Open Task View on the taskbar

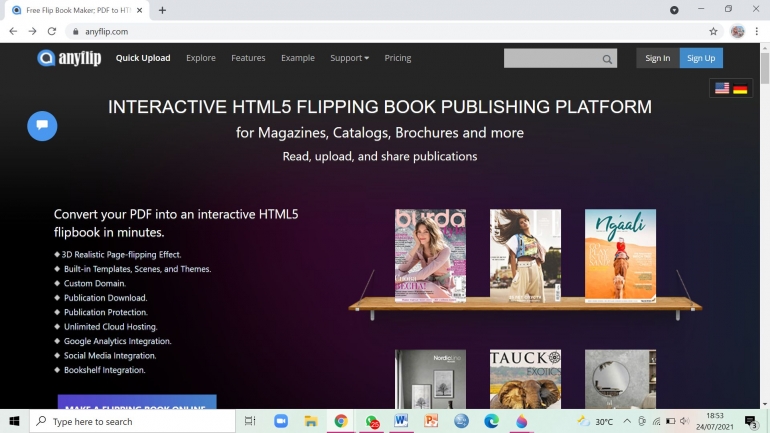250,421
